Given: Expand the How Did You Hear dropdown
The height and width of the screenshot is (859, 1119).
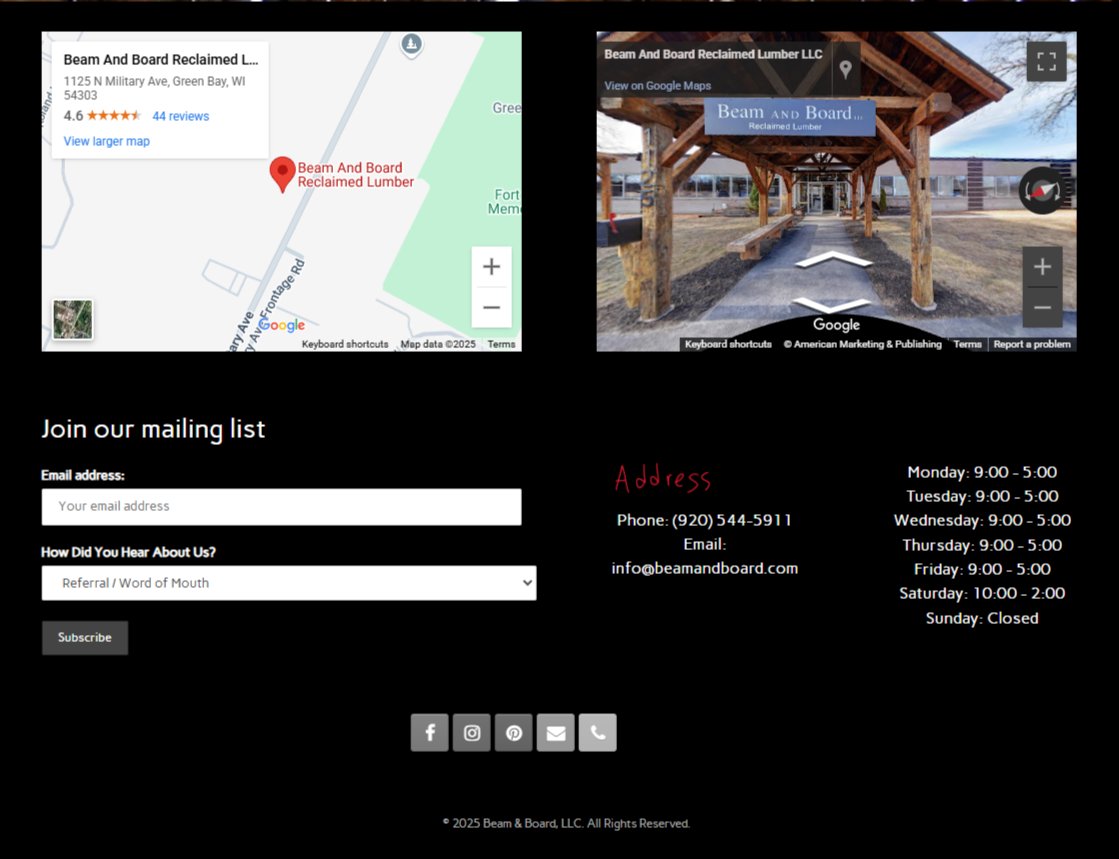Looking at the screenshot, I should [289, 583].
